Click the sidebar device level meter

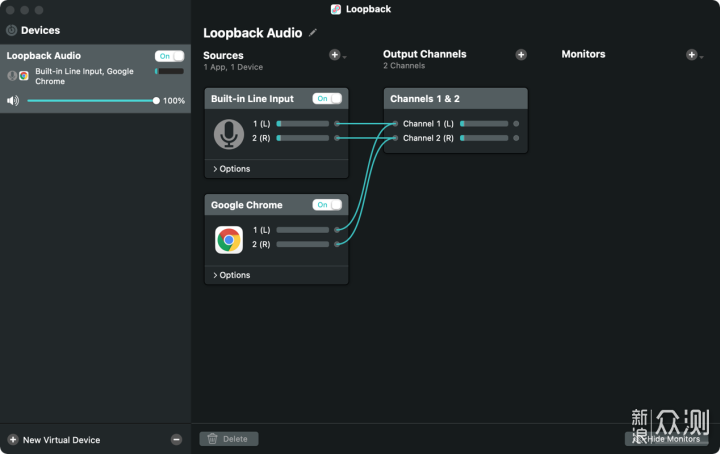[x=169, y=71]
